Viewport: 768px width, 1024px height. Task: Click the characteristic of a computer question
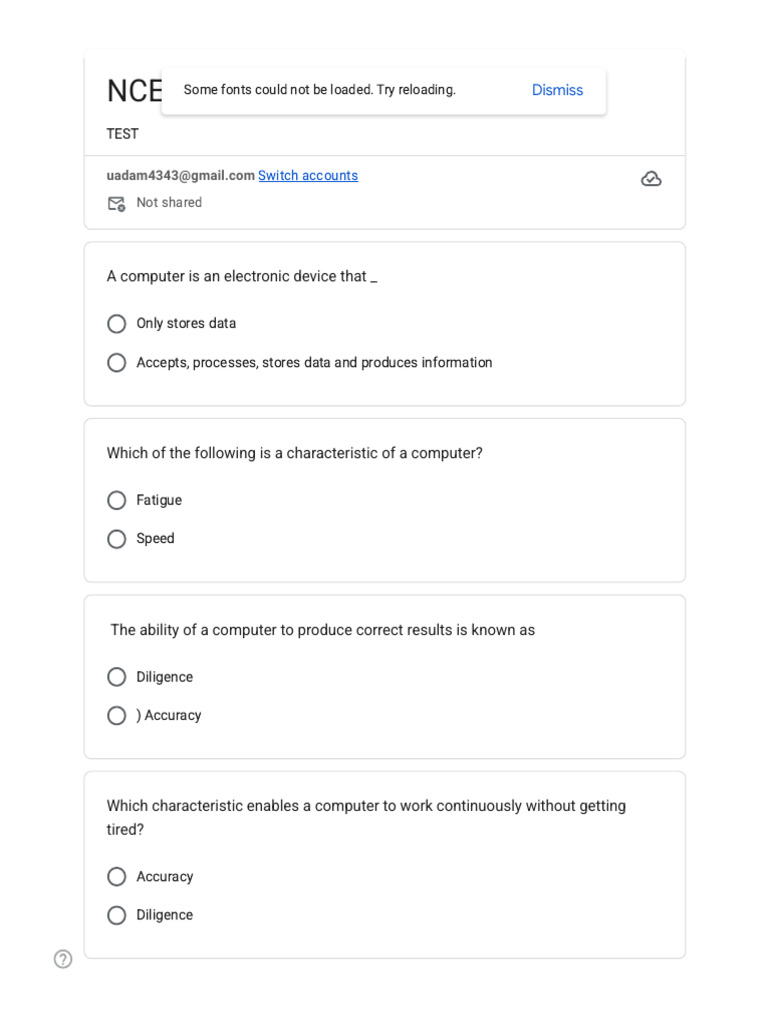pos(295,453)
